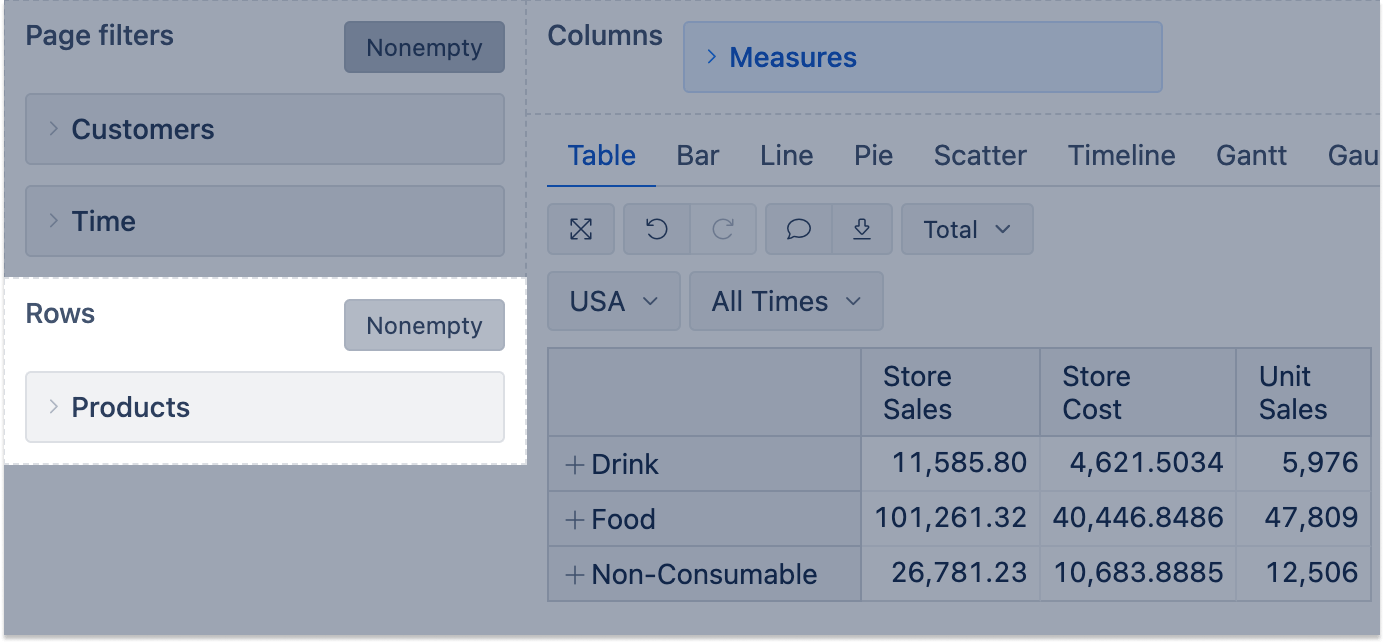This screenshot has width=1384, height=643.
Task: Expand the Drink row plus icon
Action: click(574, 465)
